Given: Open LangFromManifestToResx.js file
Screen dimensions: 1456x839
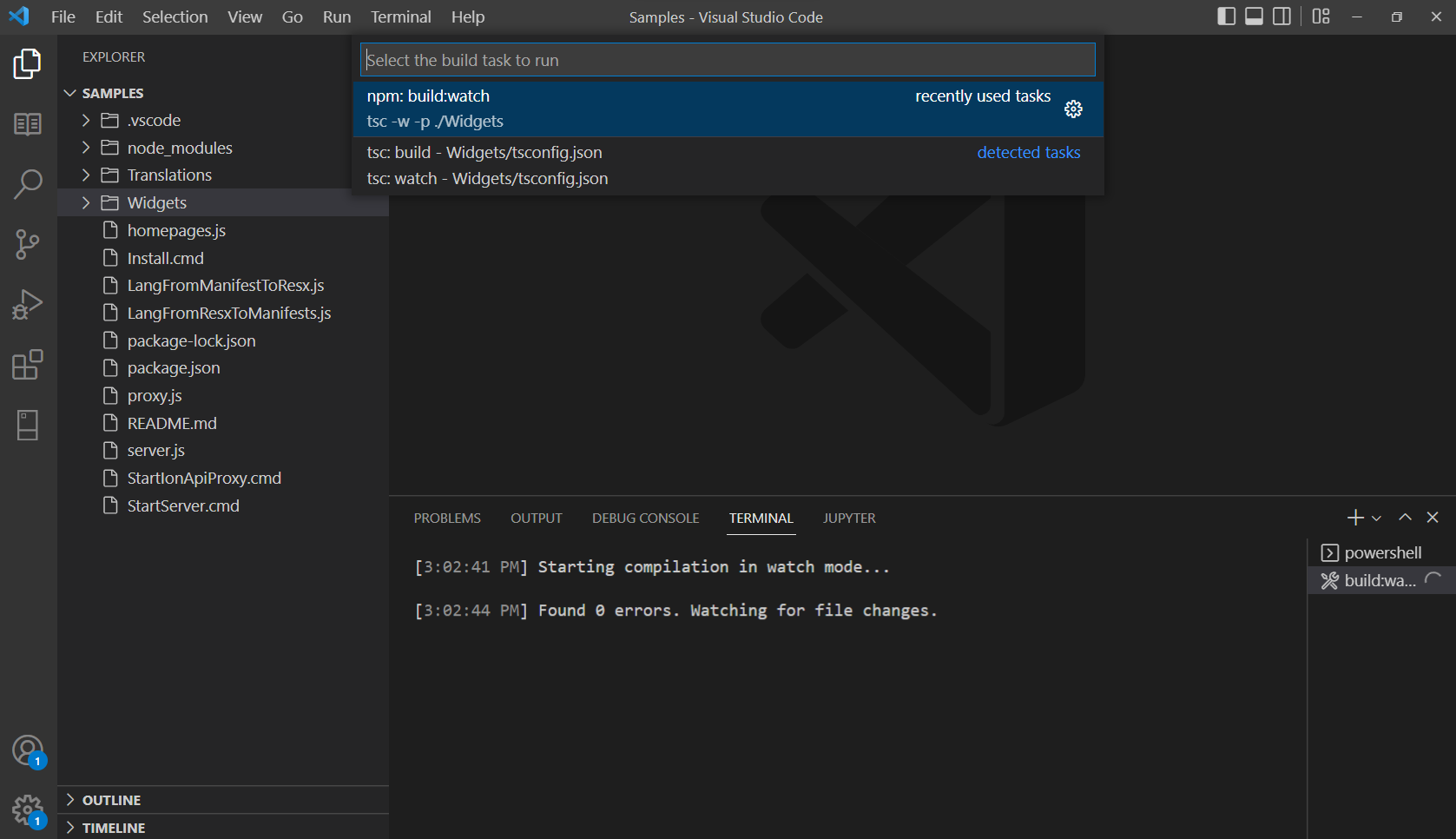Looking at the screenshot, I should tap(223, 285).
